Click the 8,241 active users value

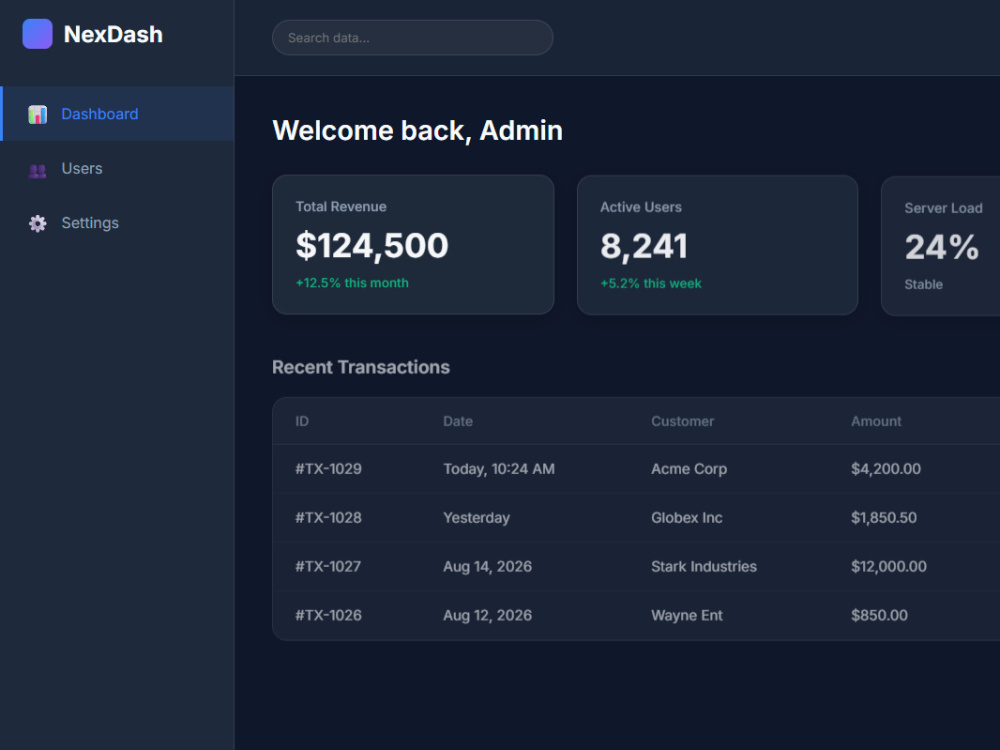(x=644, y=246)
